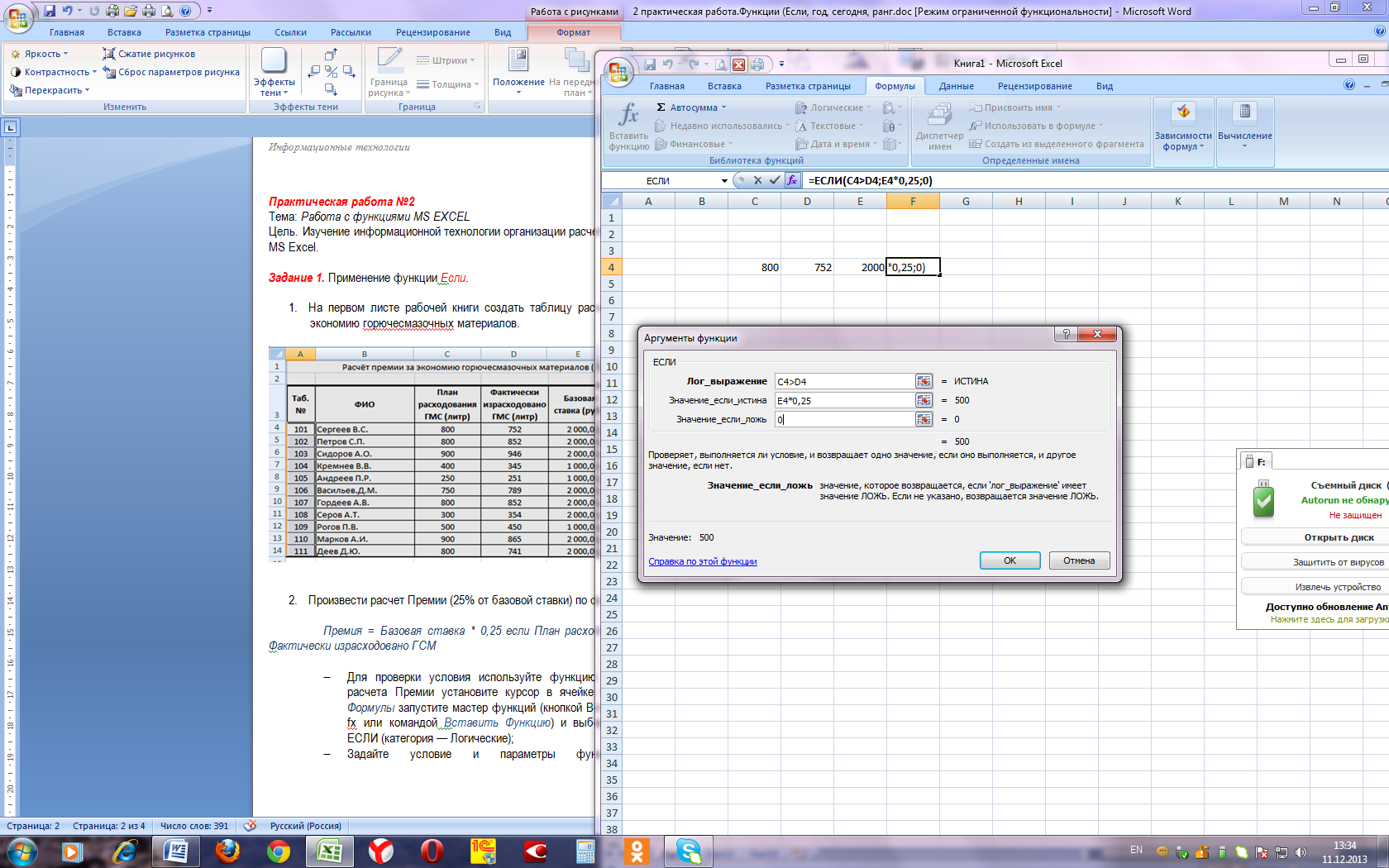Cancel formula entry with X in formula bar

tap(757, 180)
